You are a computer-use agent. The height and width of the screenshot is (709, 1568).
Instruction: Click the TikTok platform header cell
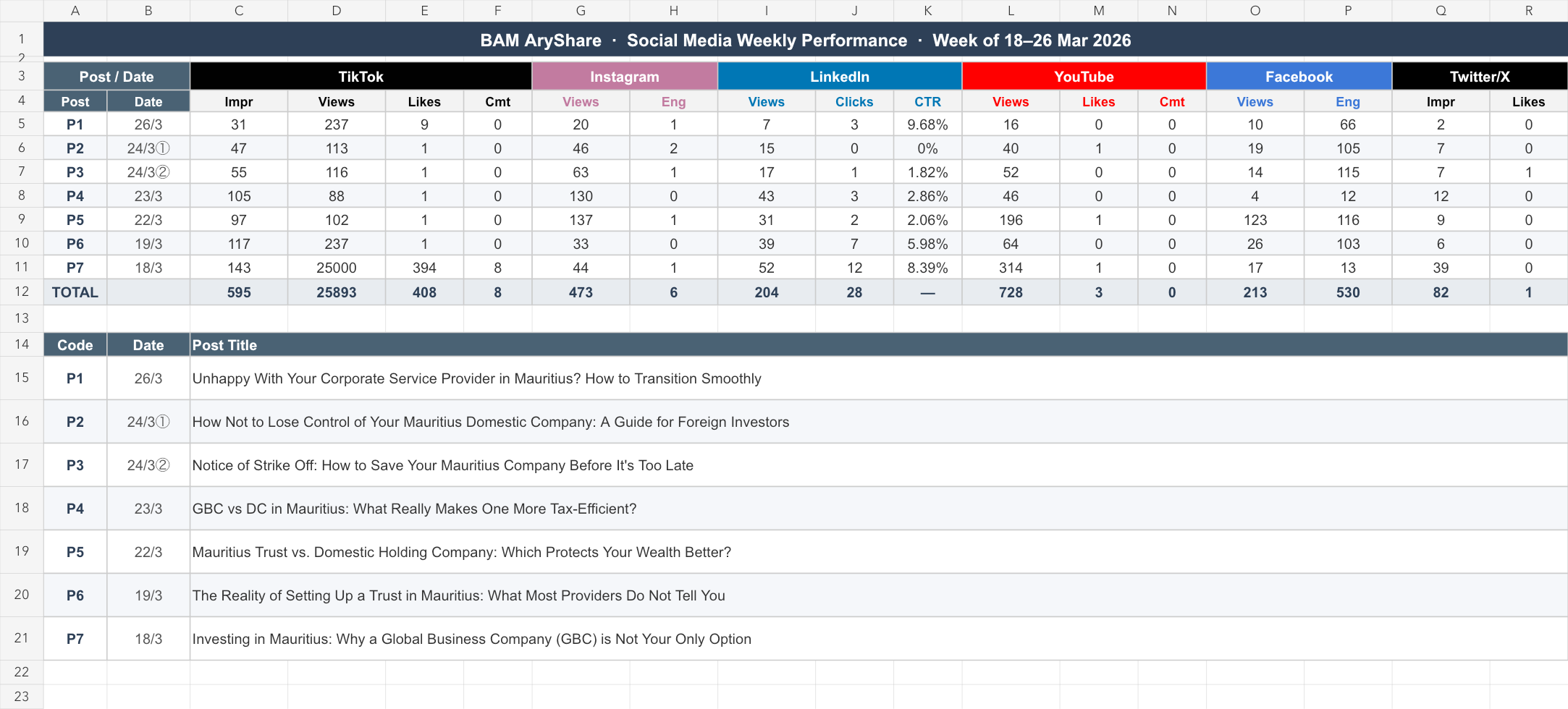361,77
